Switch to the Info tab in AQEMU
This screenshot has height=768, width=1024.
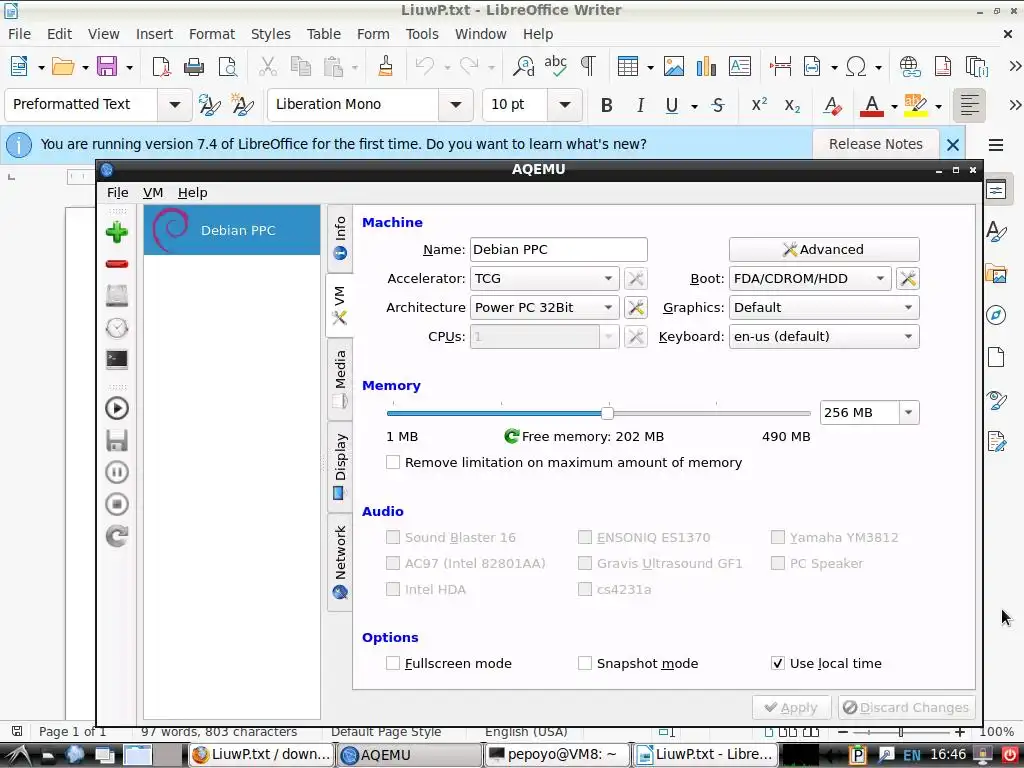click(x=340, y=238)
